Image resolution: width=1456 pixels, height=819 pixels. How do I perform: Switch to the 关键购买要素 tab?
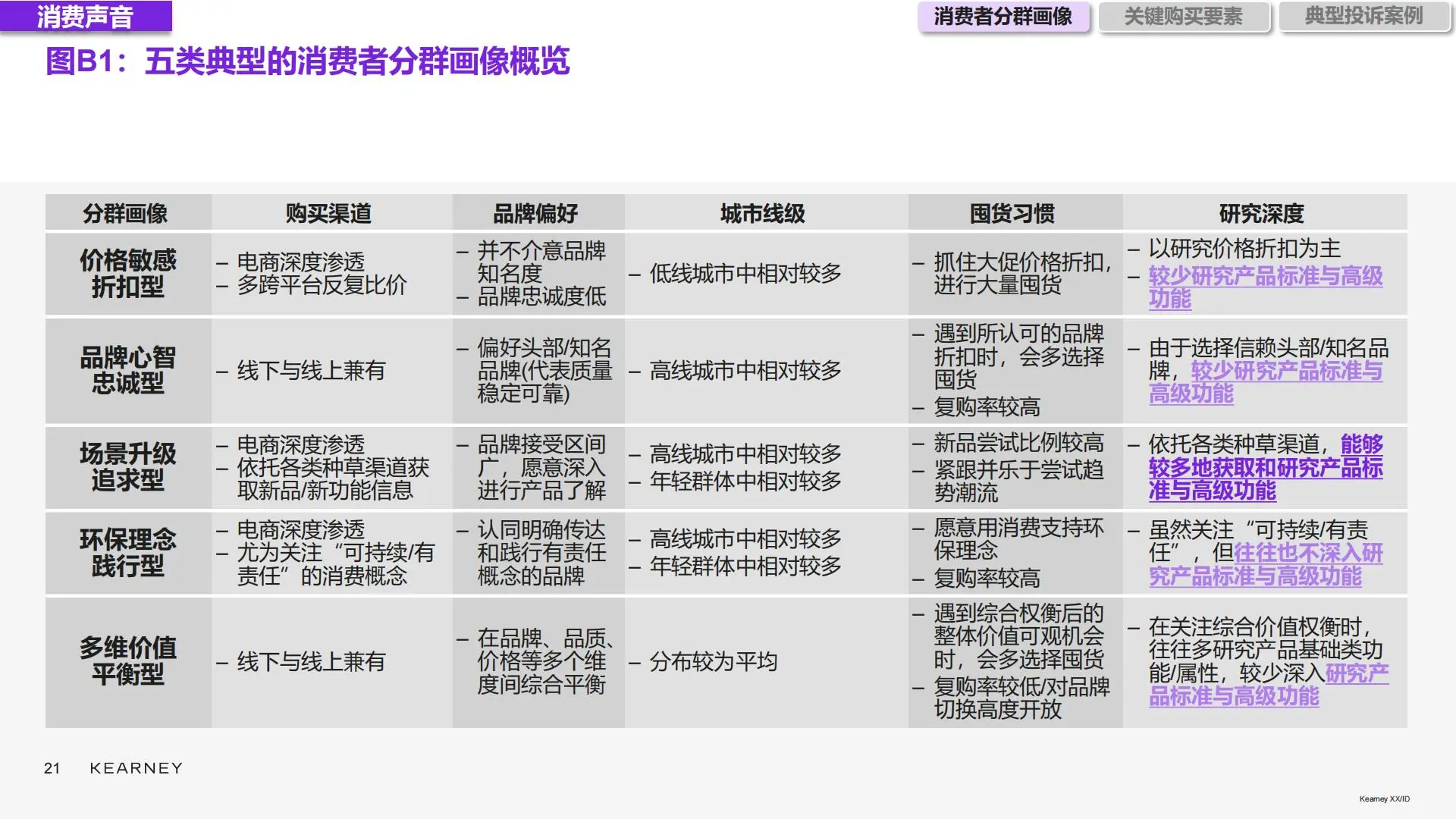1184,17
